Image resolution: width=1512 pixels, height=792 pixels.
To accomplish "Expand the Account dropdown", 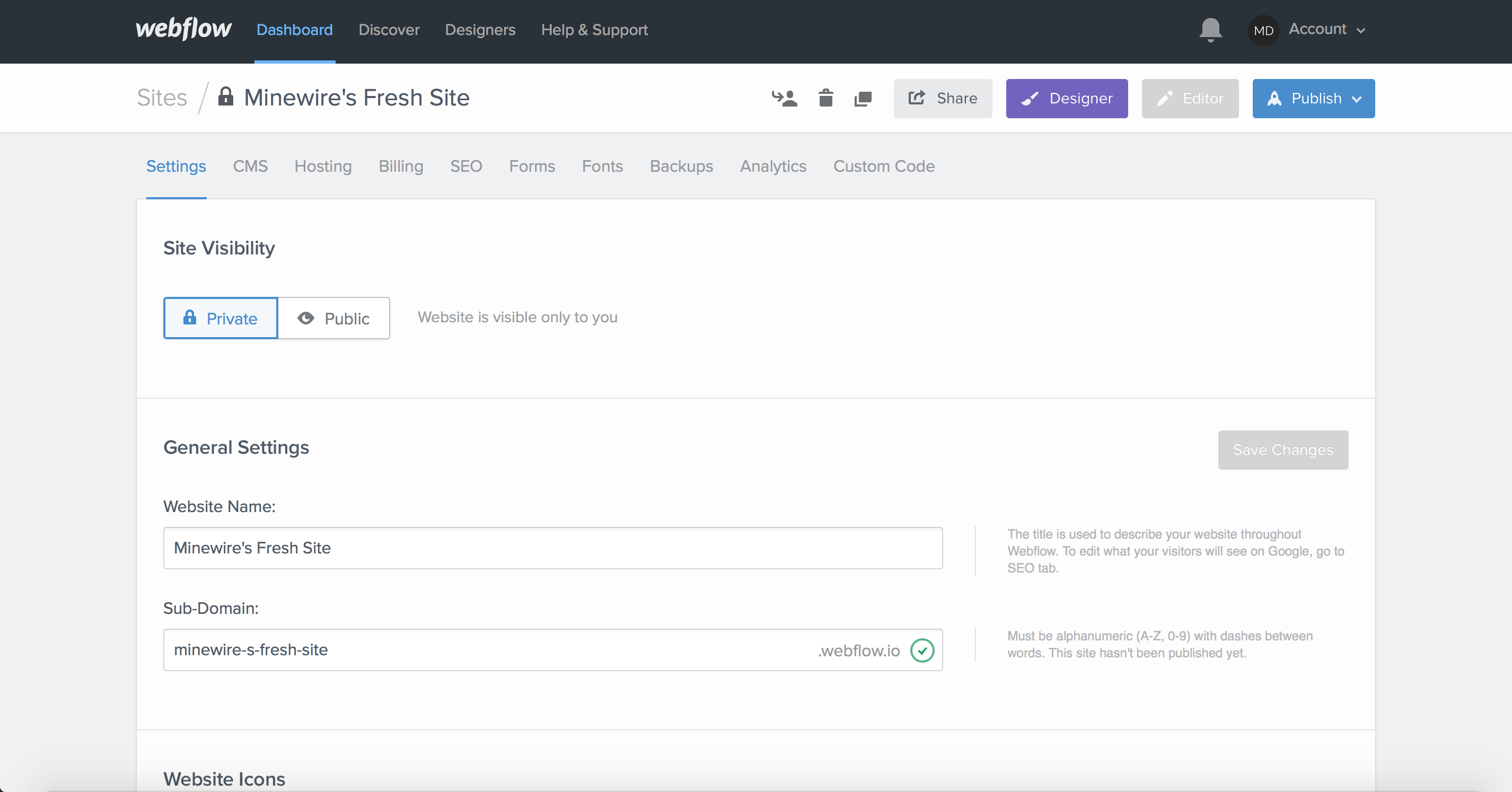I will pyautogui.click(x=1327, y=29).
